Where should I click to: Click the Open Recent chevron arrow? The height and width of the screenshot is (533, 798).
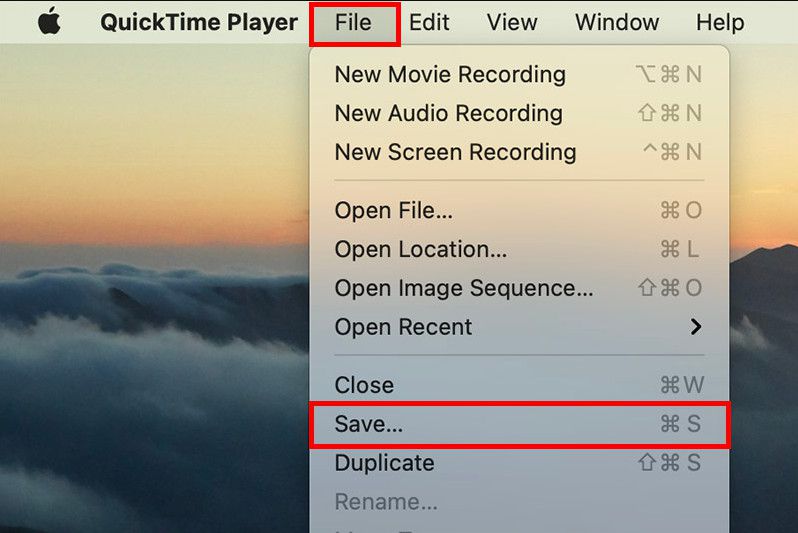click(x=696, y=327)
